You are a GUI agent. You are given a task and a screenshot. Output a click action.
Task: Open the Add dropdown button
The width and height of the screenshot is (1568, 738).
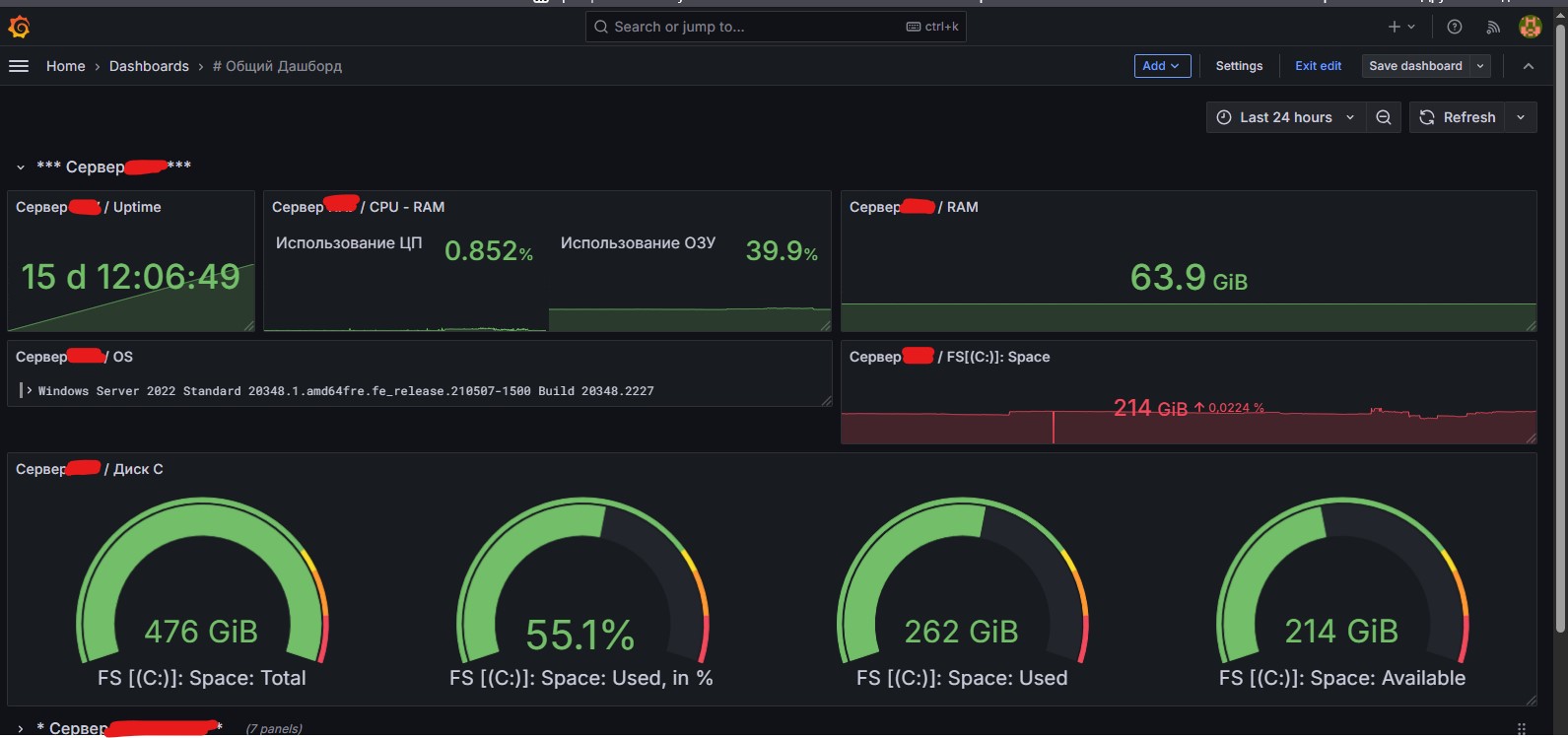click(1162, 66)
